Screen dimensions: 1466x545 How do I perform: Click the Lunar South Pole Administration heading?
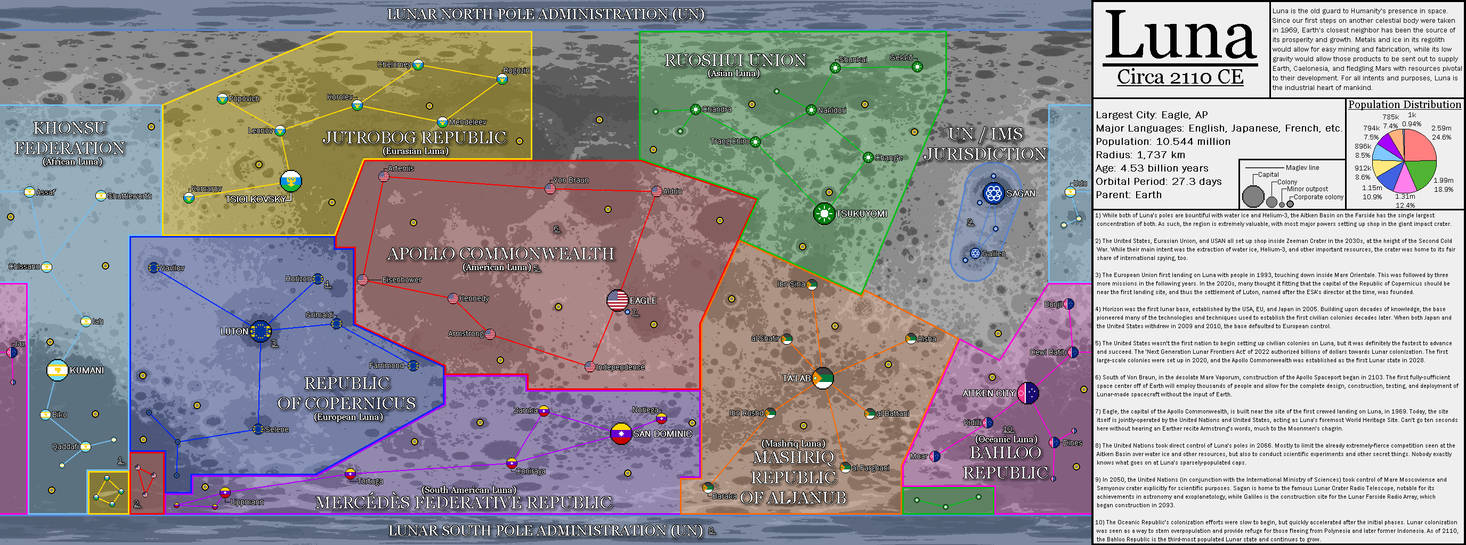[546, 530]
